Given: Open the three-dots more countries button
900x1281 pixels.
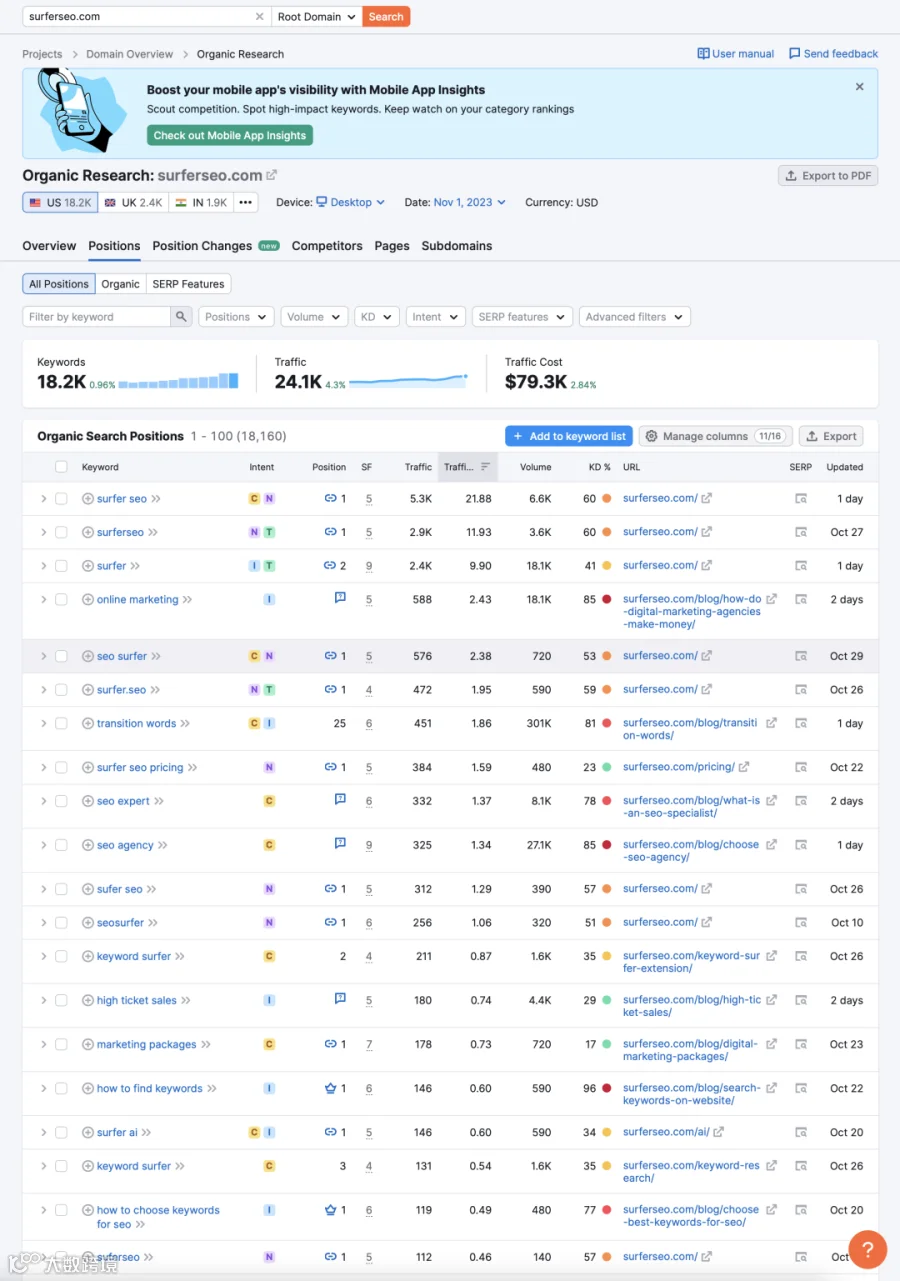Looking at the screenshot, I should pyautogui.click(x=246, y=202).
